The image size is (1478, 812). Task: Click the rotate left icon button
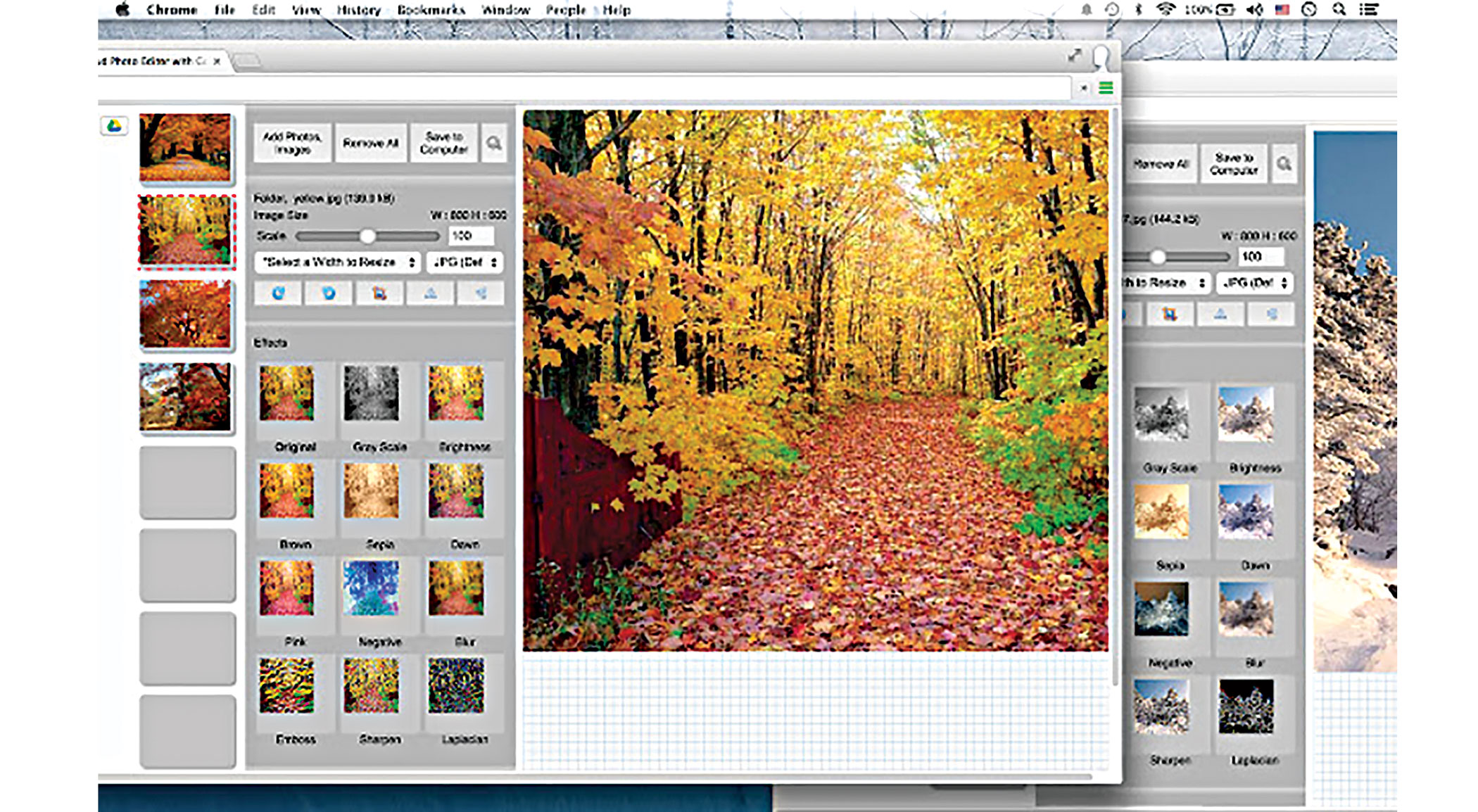[278, 293]
